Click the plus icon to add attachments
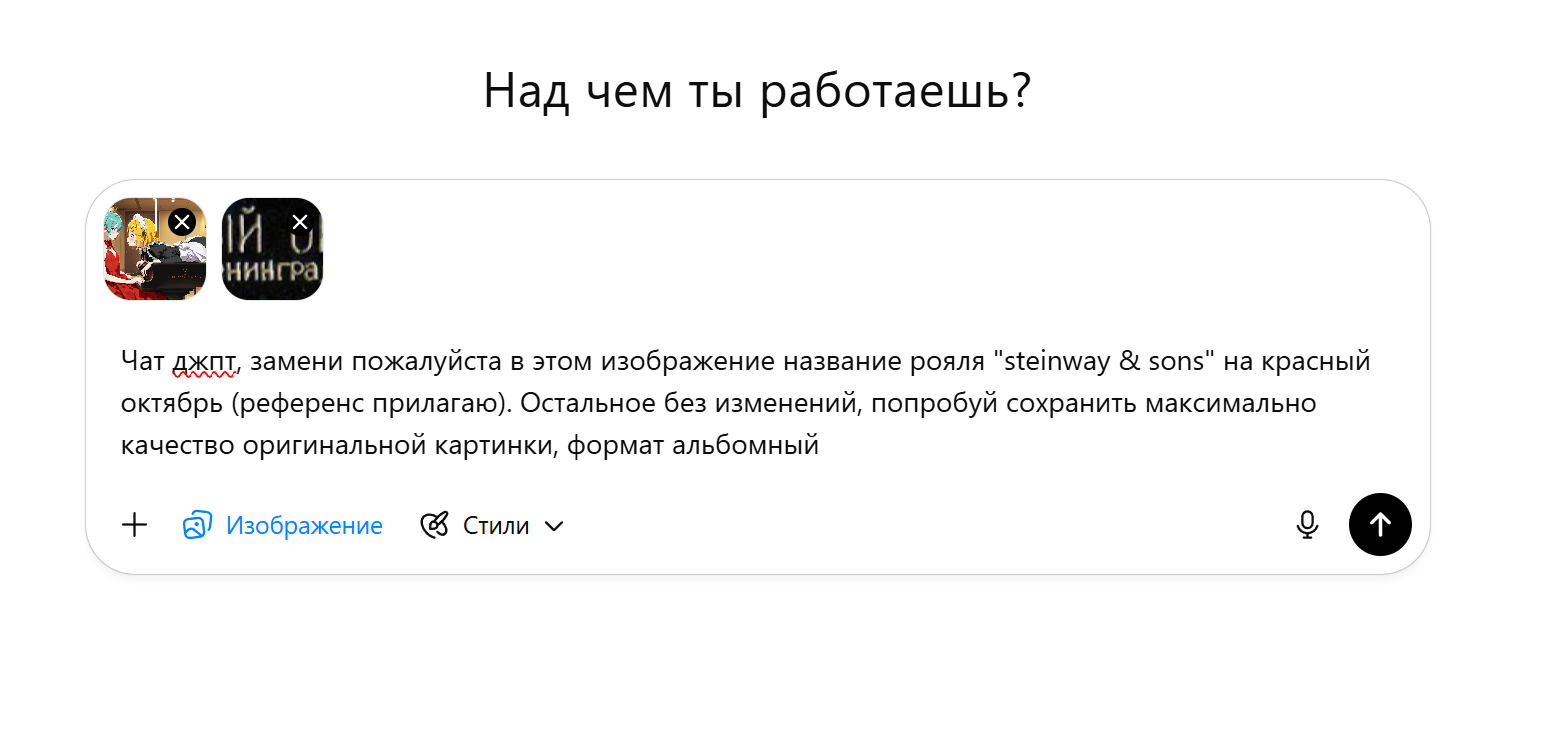The width and height of the screenshot is (1554, 755). pos(134,525)
